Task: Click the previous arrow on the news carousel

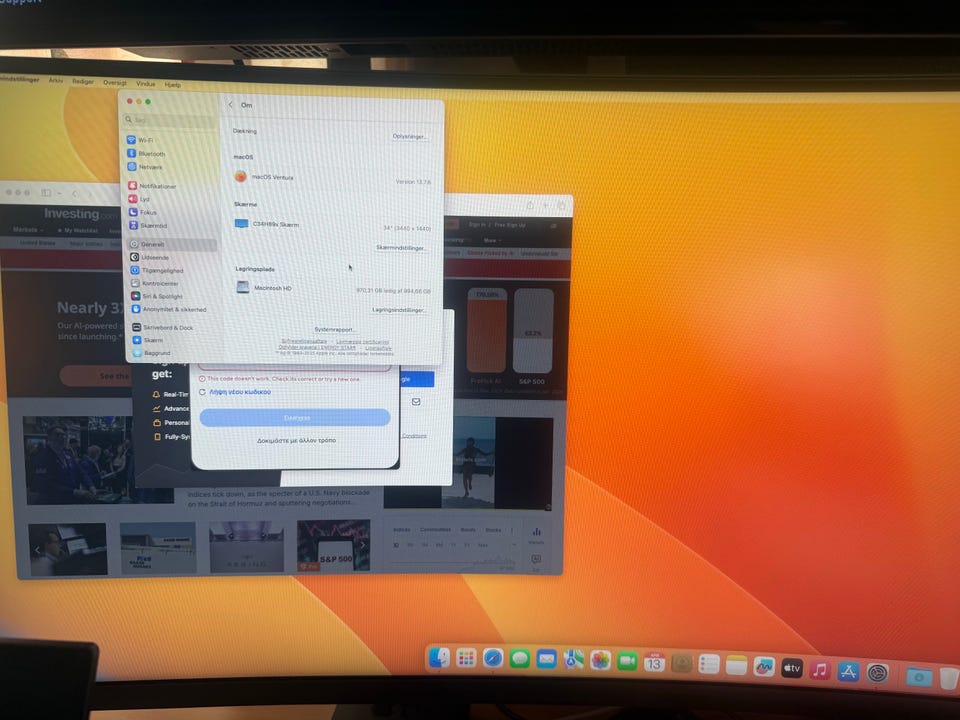Action: 38,550
